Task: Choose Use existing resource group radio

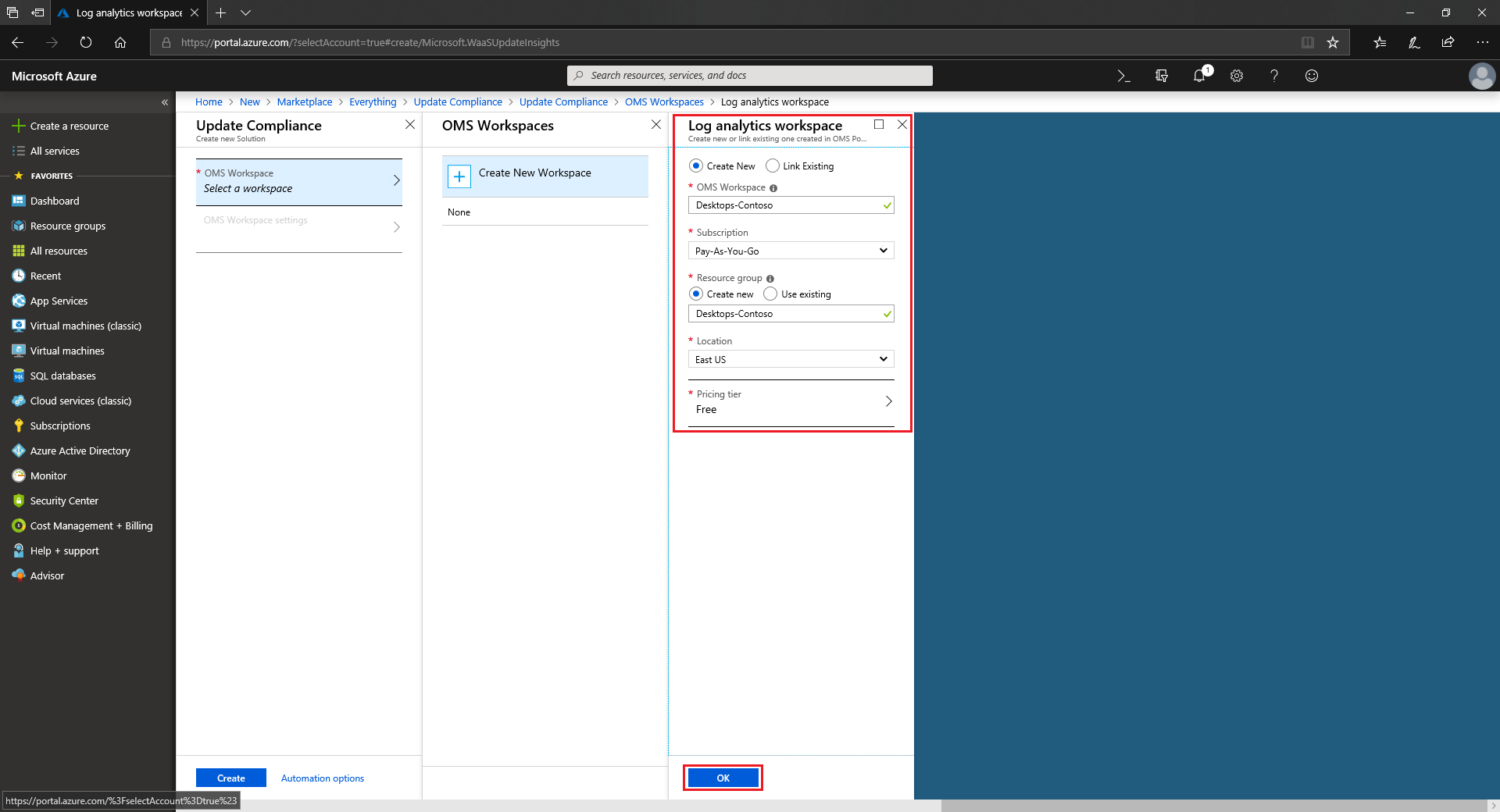Action: tap(770, 294)
